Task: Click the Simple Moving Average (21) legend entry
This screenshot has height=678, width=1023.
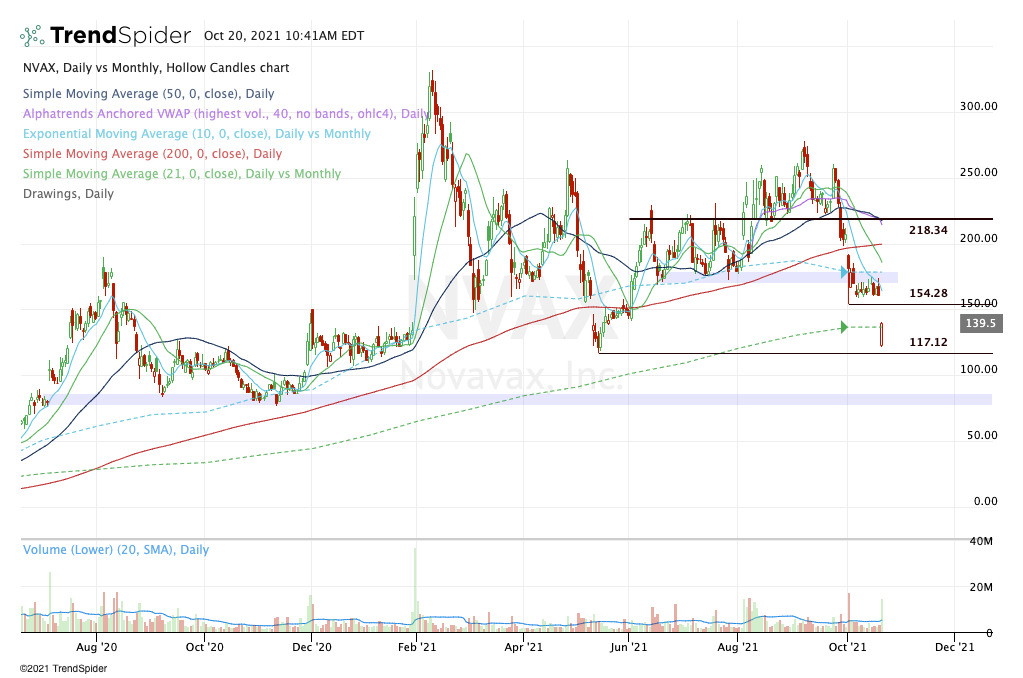Action: (x=180, y=174)
